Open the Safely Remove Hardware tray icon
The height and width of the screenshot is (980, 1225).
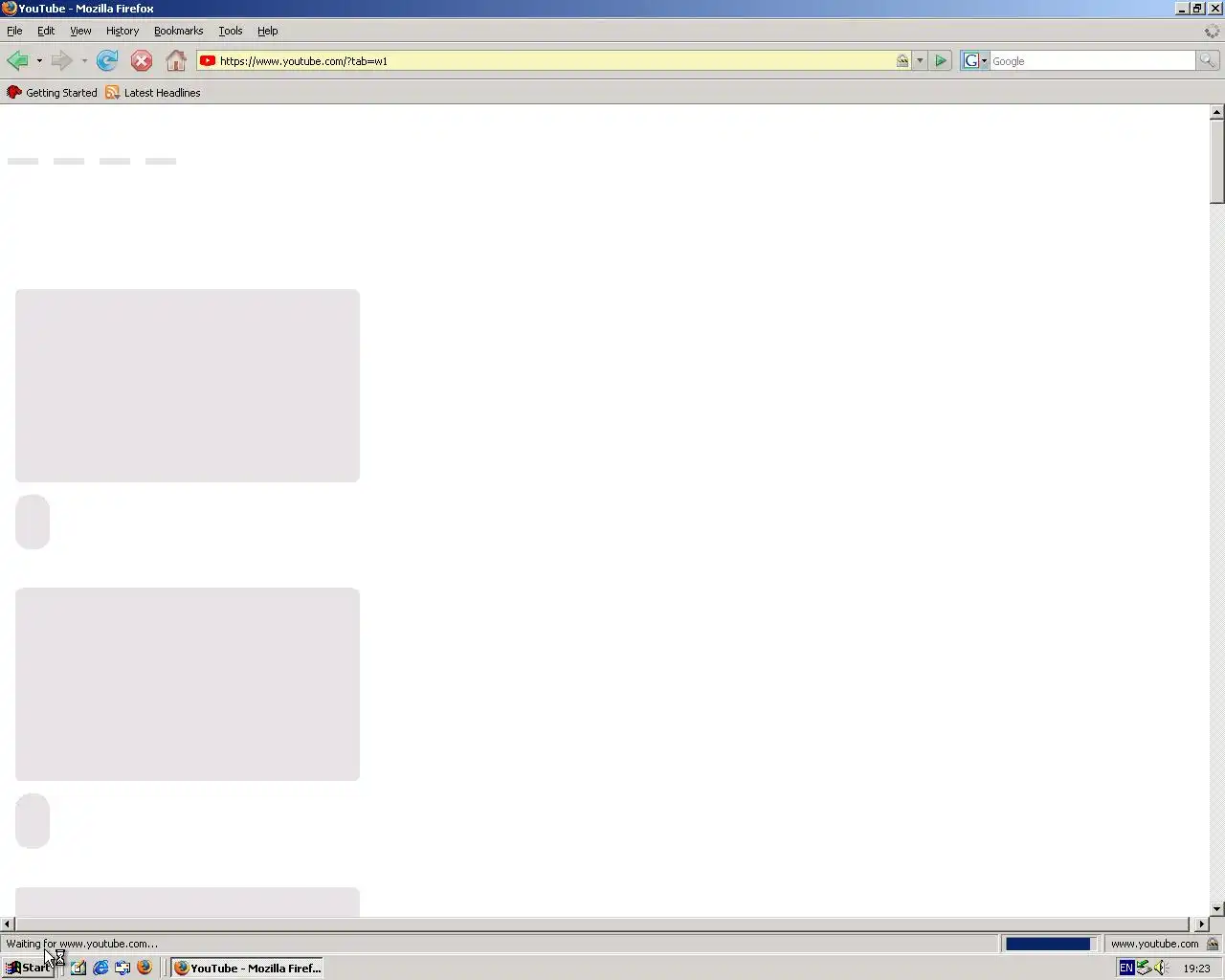coord(1144,968)
